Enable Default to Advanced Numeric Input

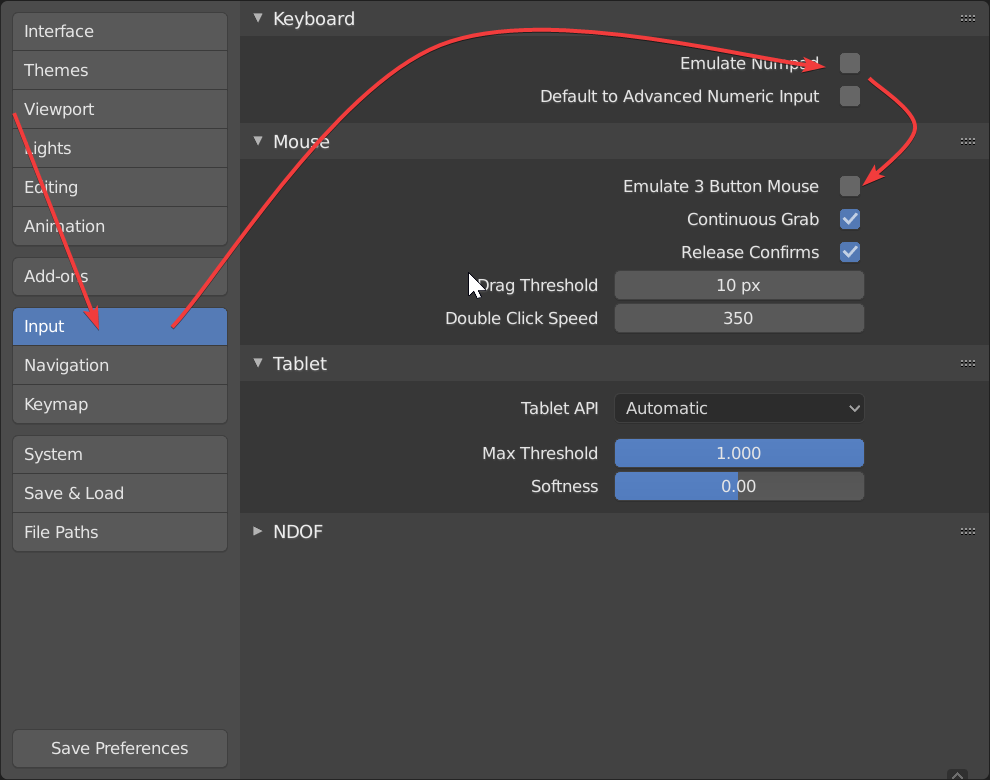[849, 96]
